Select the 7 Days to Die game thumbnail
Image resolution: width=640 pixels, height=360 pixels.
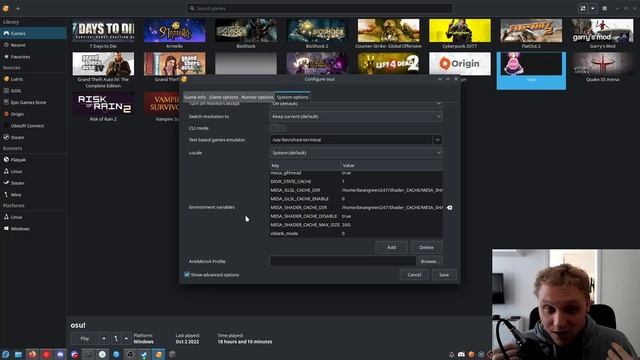tap(103, 31)
